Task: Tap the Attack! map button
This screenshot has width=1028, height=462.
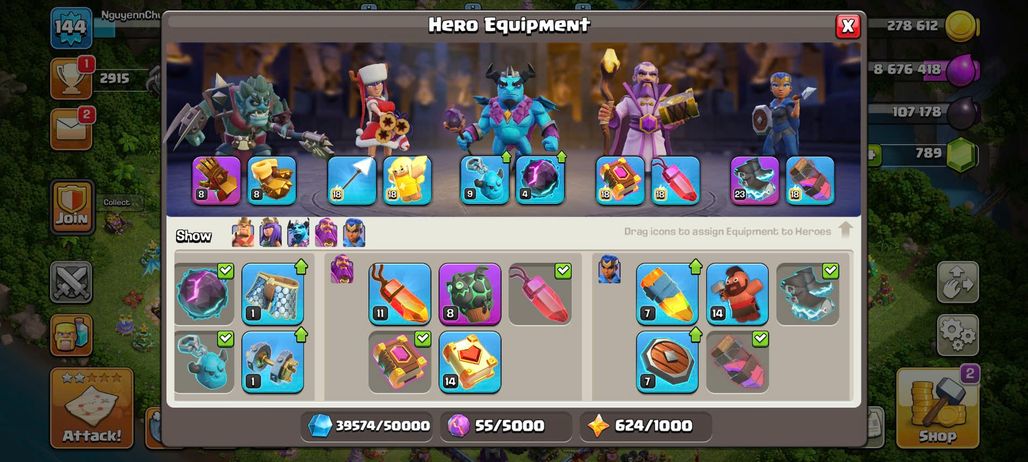Action: click(x=92, y=408)
